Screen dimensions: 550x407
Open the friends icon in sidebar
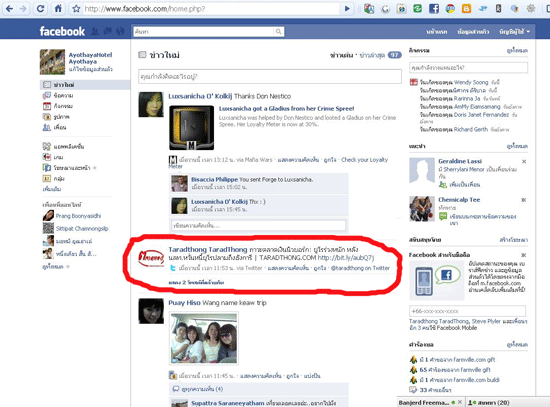coord(47,127)
